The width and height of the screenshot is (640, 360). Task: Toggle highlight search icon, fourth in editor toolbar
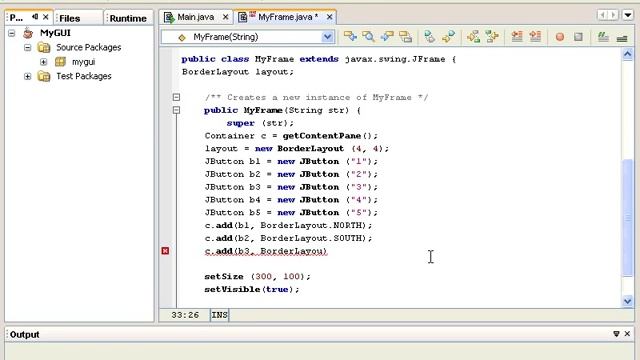(x=406, y=37)
